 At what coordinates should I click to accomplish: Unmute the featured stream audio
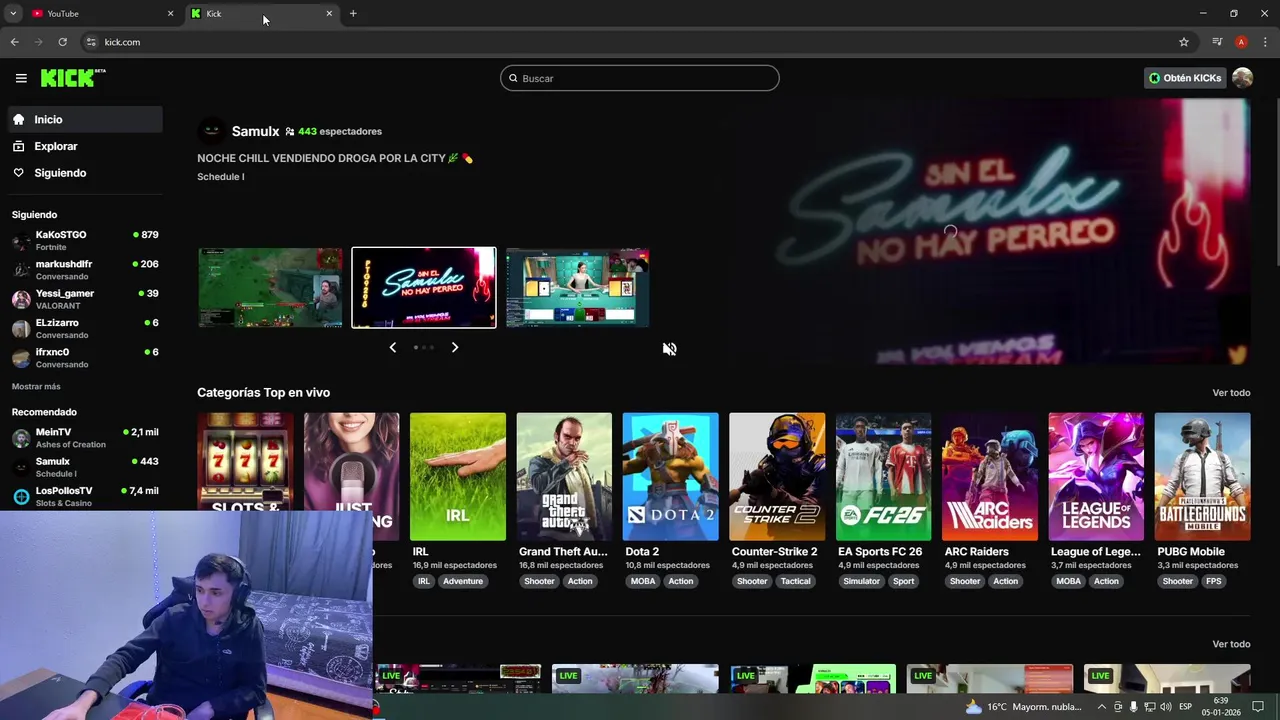coord(669,349)
